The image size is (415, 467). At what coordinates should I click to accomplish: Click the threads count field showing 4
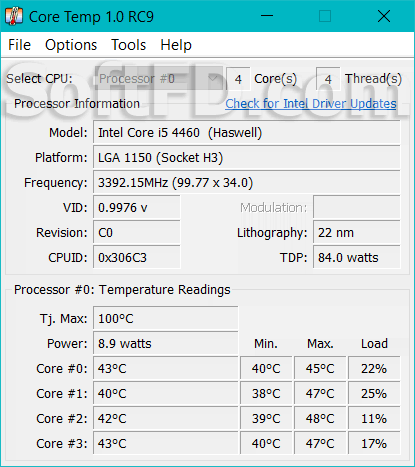click(328, 79)
